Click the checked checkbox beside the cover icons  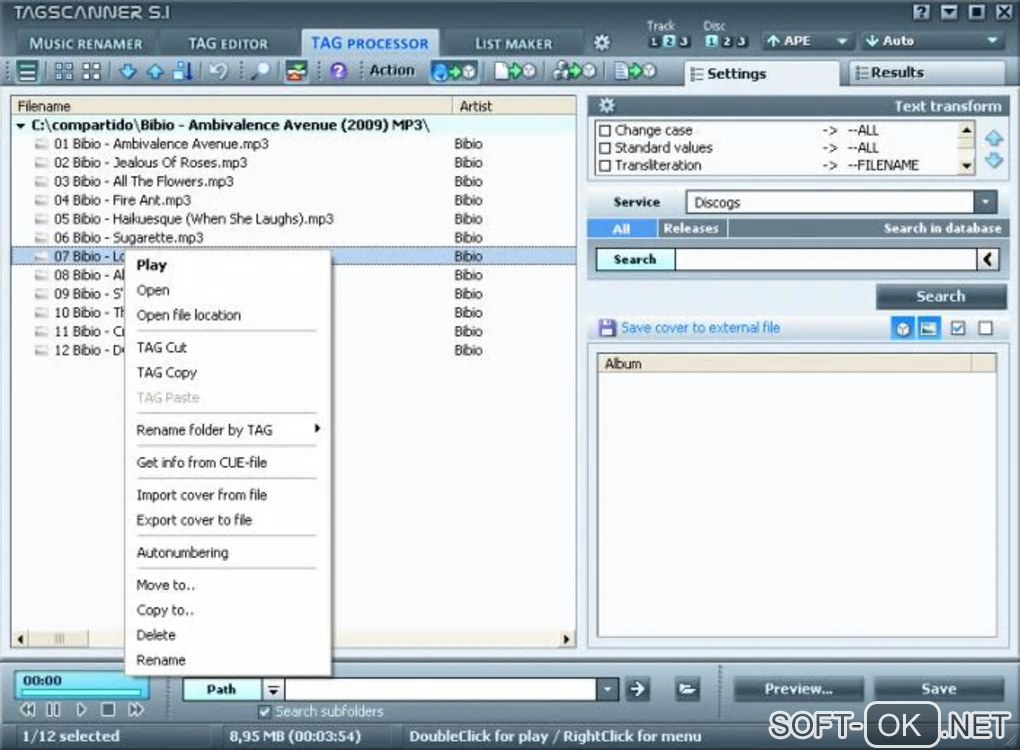click(x=958, y=328)
